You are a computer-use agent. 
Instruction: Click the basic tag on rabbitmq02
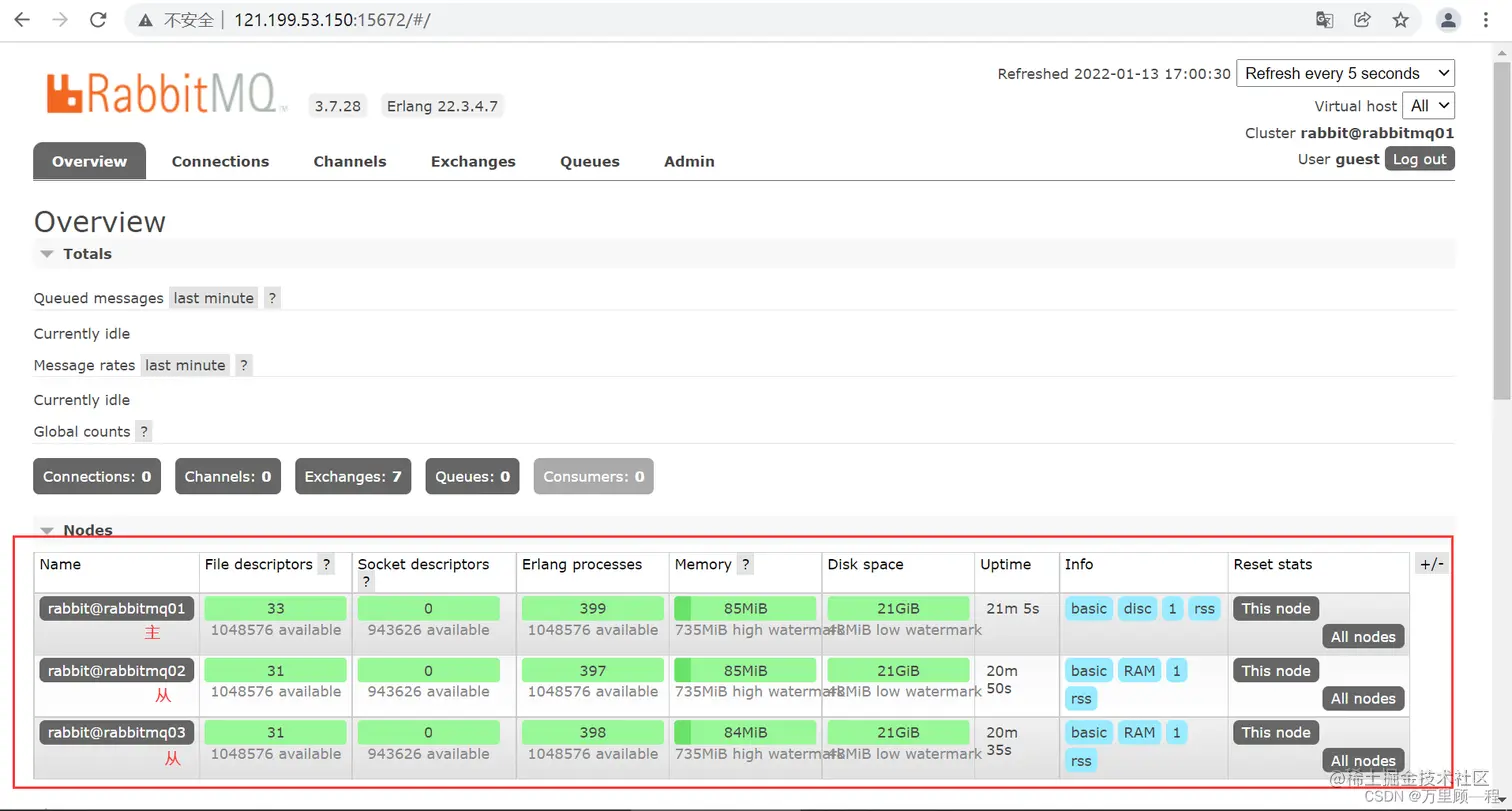point(1089,670)
